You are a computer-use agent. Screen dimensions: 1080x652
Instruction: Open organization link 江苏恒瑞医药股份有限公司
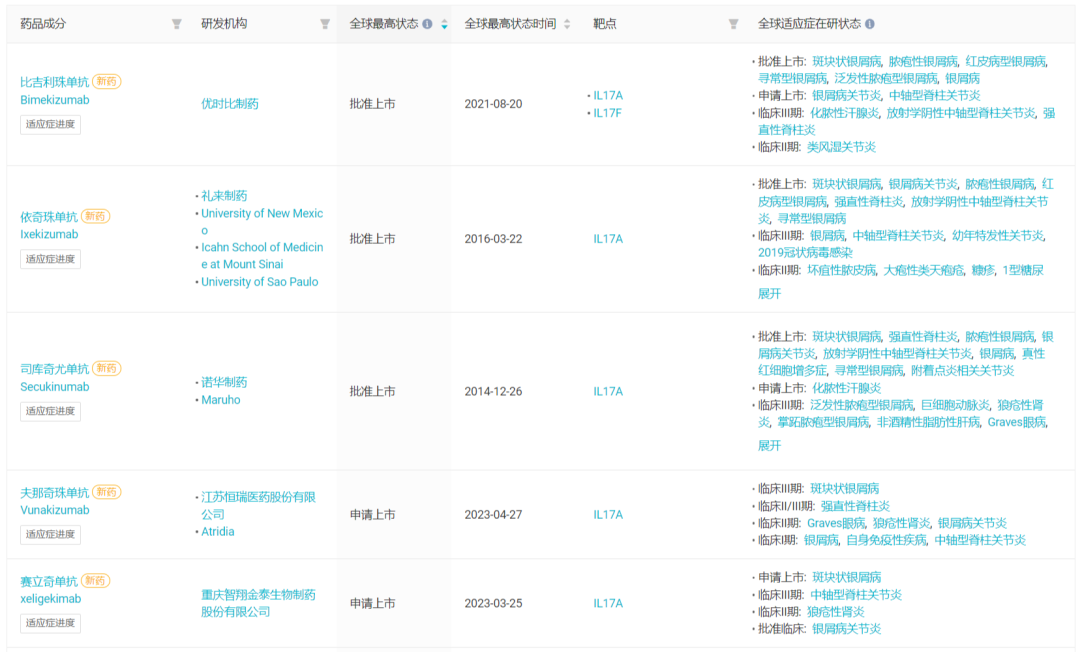point(258,505)
